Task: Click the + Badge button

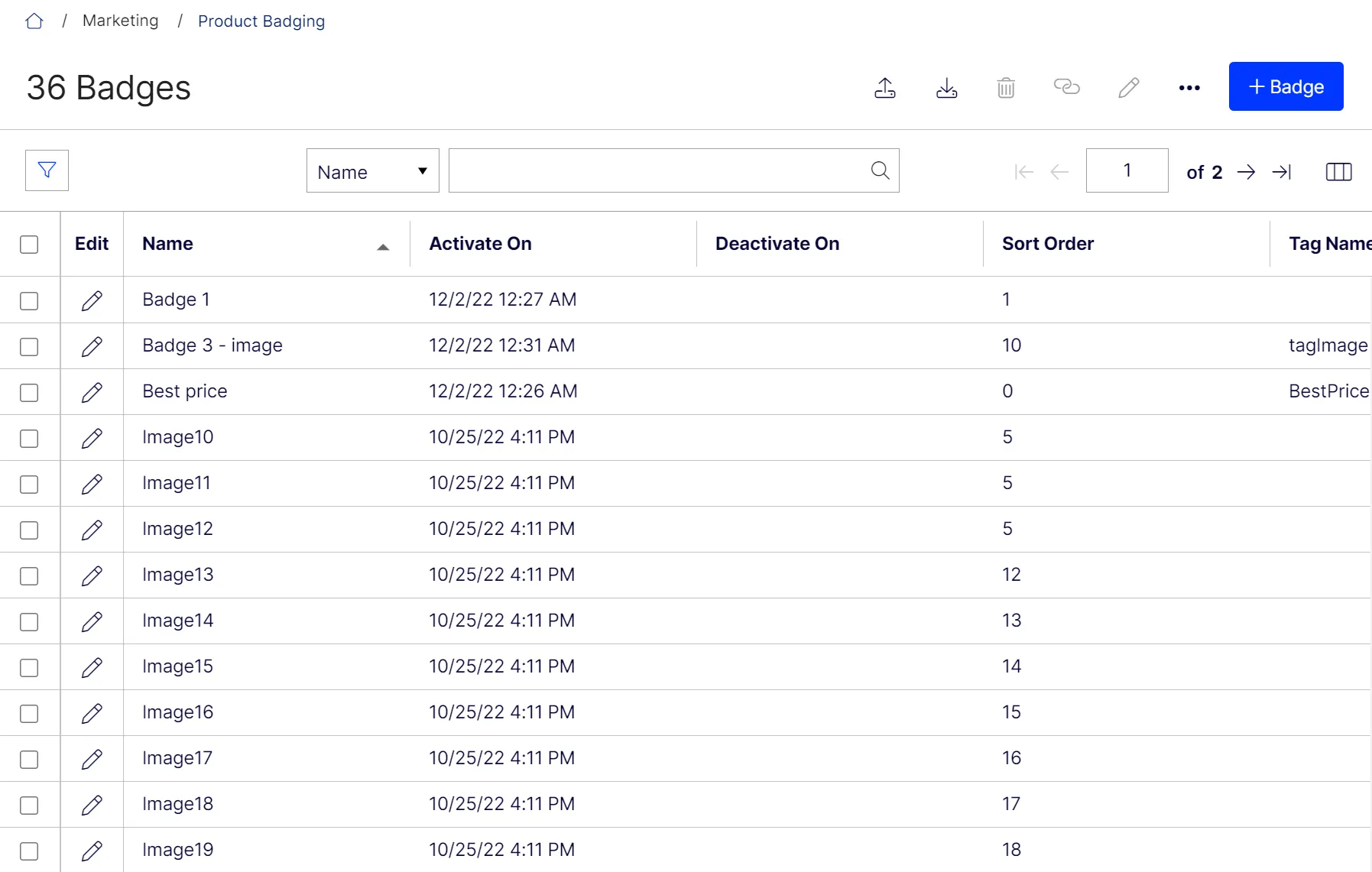Action: tap(1286, 86)
